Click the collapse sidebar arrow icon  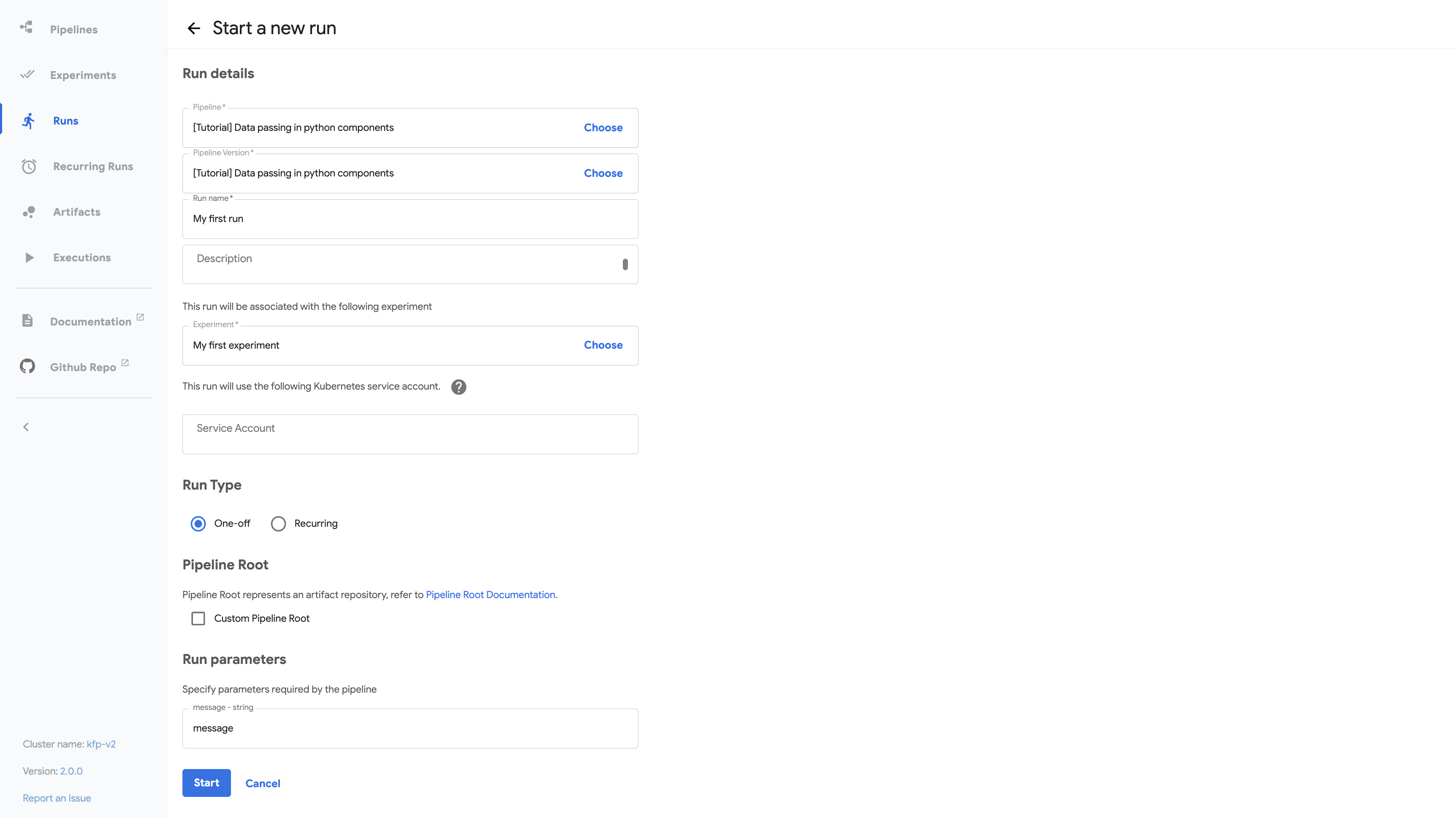point(26,427)
